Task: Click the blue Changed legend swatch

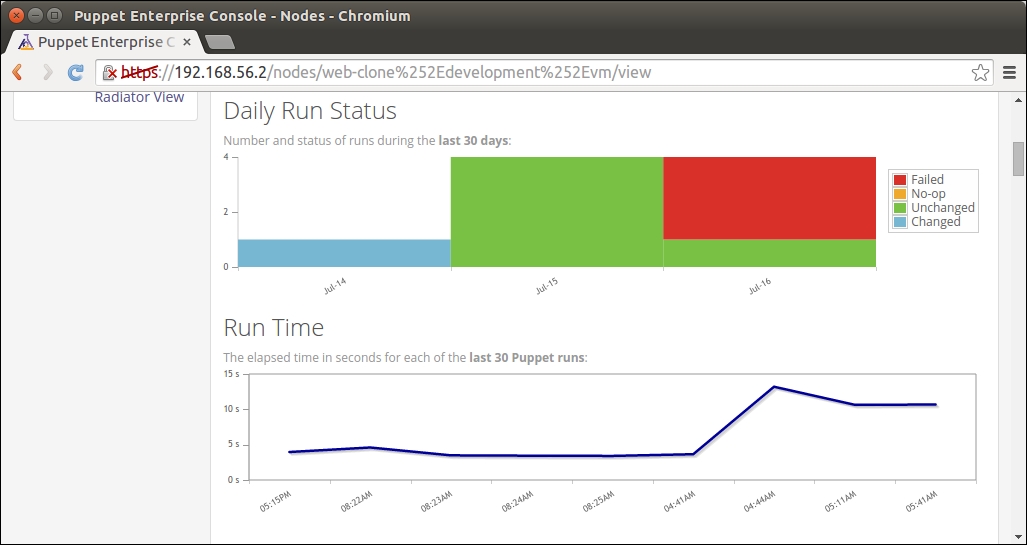Action: click(900, 222)
